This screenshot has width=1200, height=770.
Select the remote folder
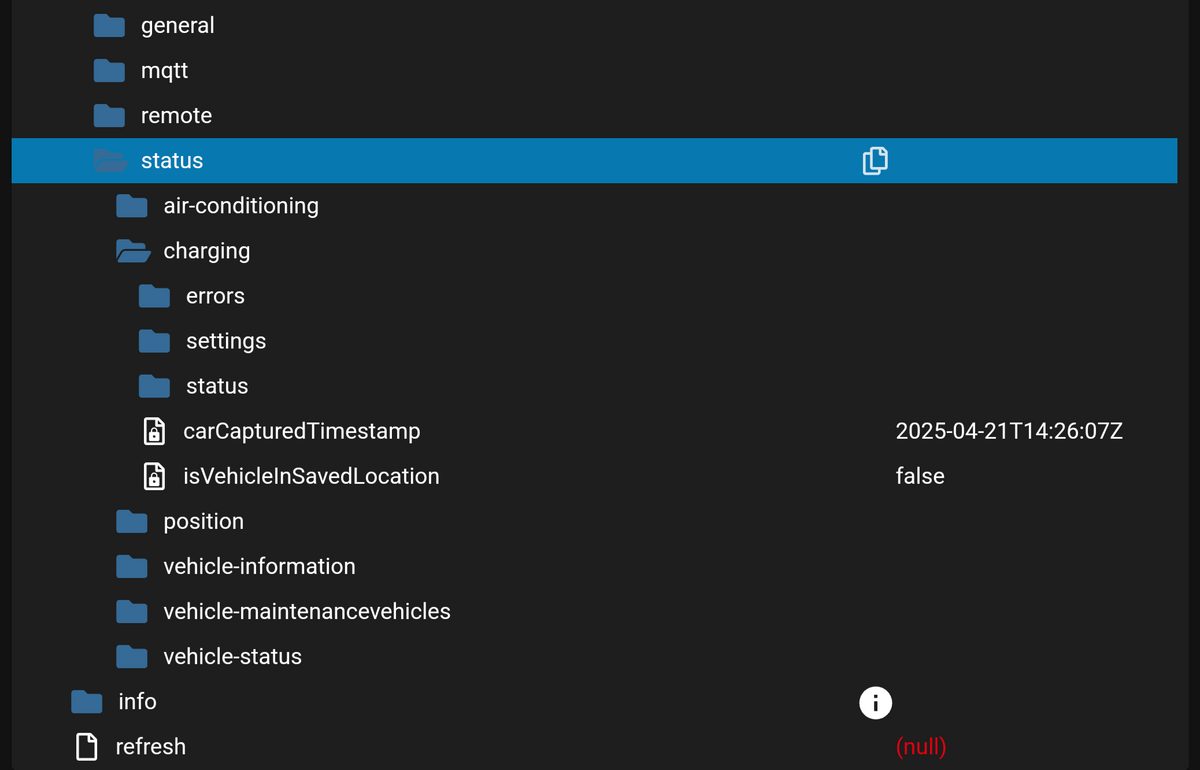[176, 116]
